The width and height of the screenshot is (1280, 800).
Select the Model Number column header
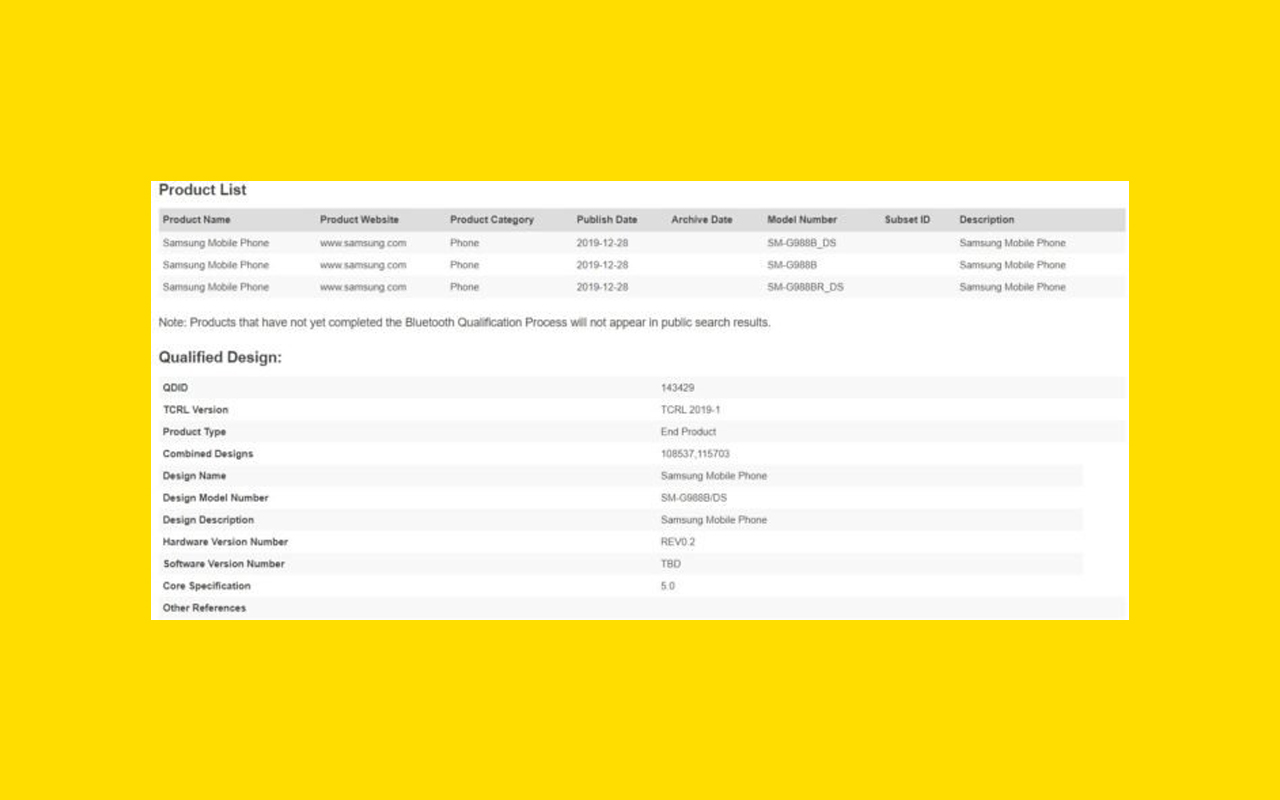click(x=802, y=220)
